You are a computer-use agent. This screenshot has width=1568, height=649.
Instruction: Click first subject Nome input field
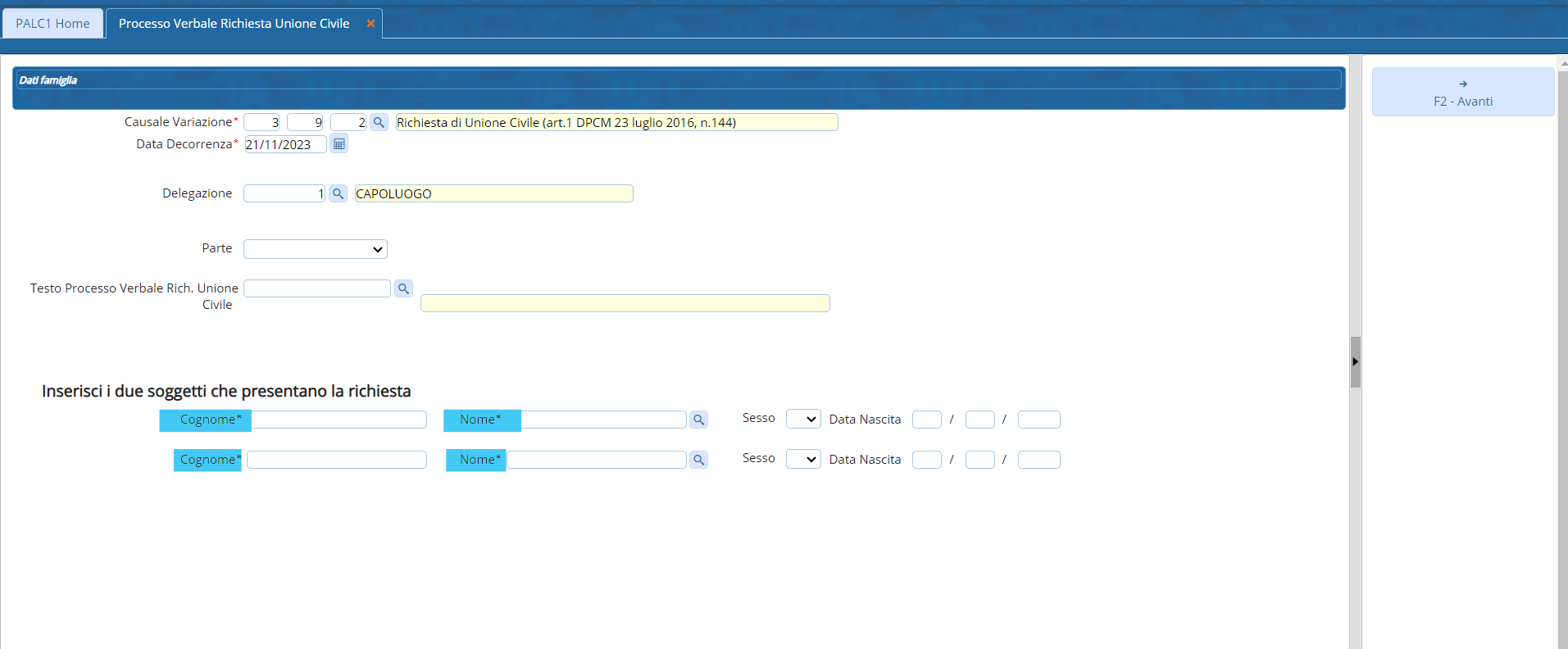(604, 420)
